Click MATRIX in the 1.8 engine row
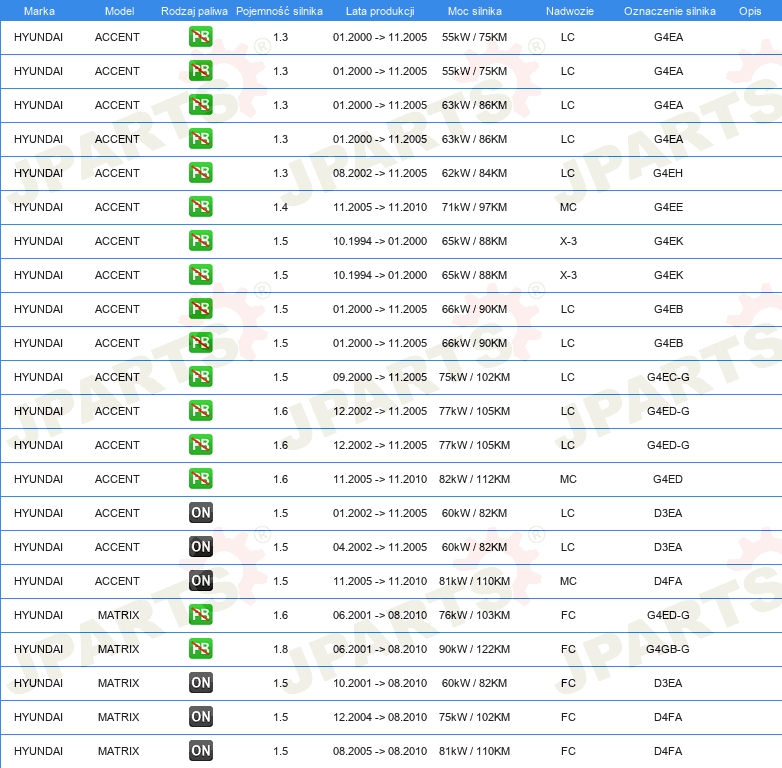The image size is (782, 768). [118, 649]
